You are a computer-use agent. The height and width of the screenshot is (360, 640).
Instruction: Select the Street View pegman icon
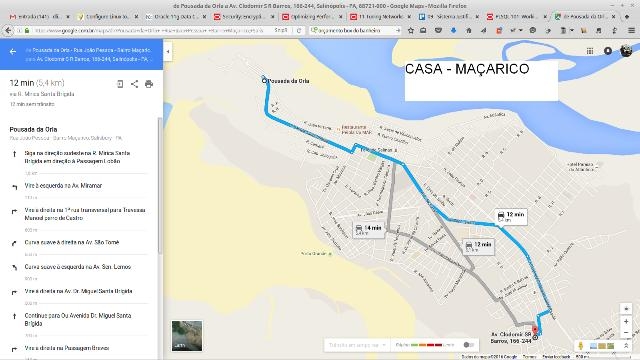point(581,346)
